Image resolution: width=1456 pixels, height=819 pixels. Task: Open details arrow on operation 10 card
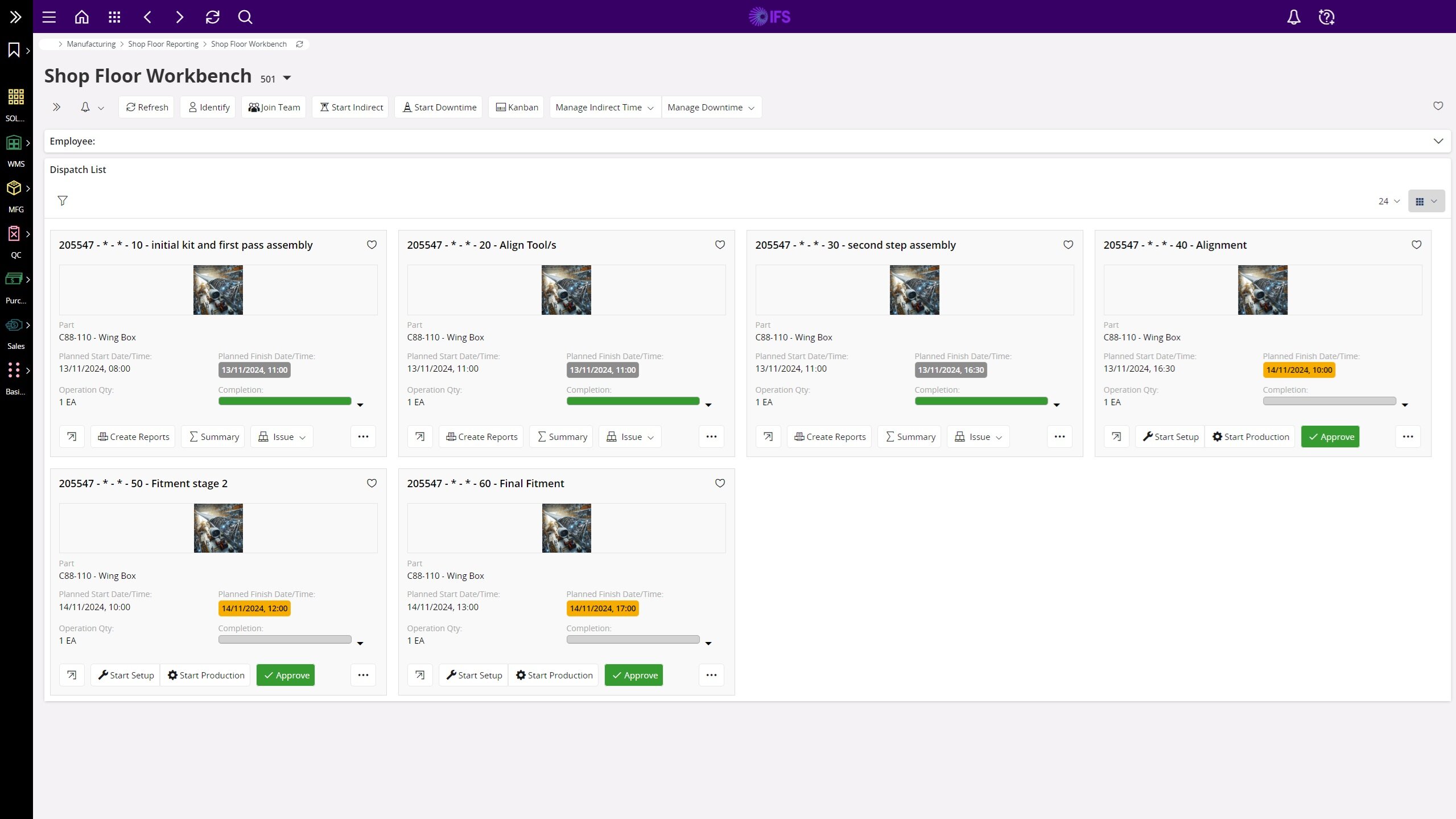72,437
